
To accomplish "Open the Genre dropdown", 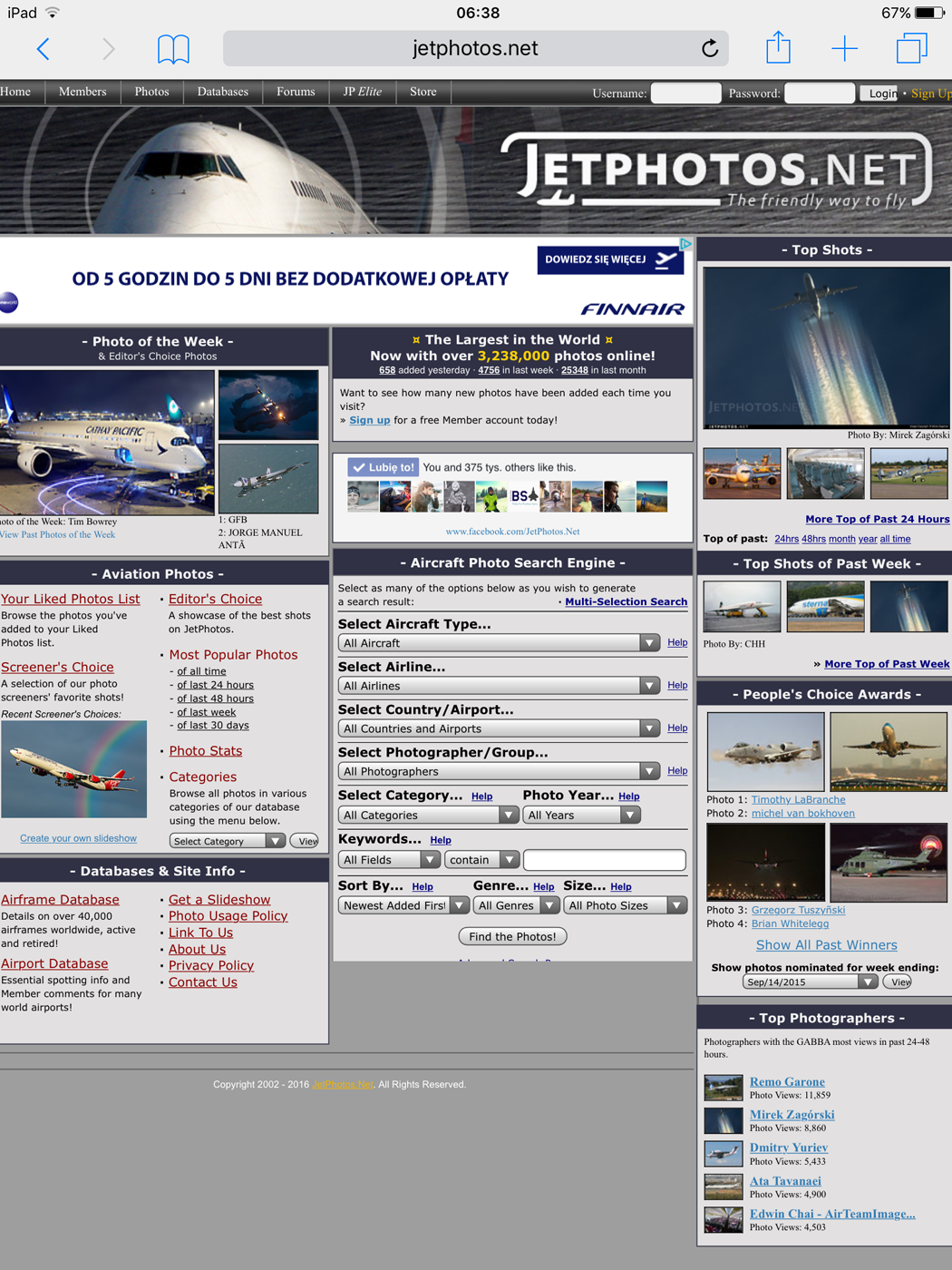I will point(516,905).
